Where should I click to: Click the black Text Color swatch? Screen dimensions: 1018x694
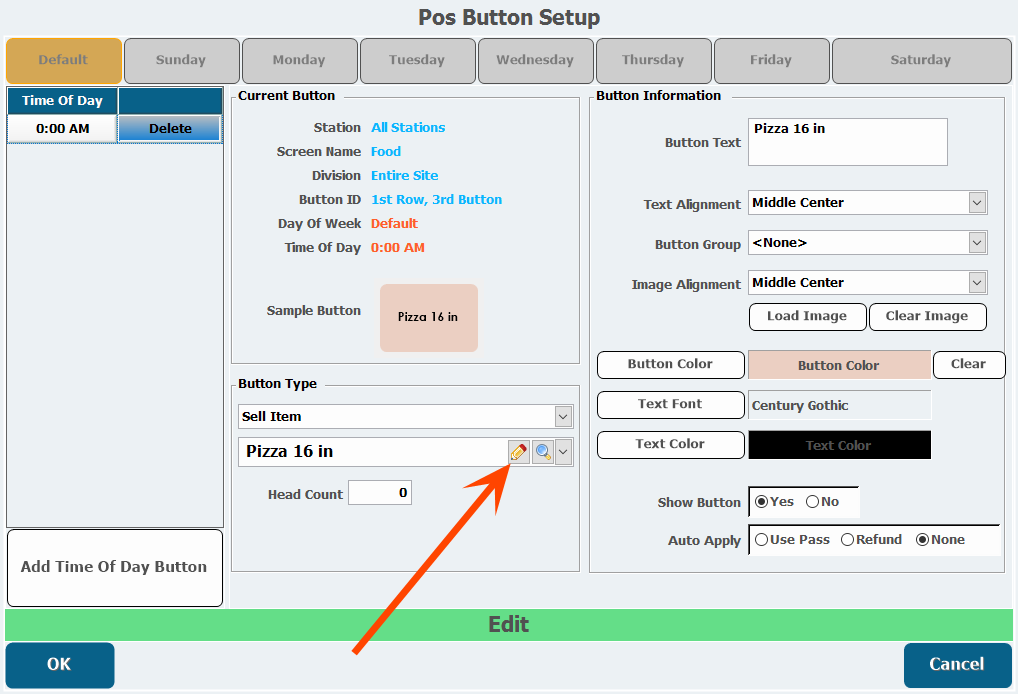pos(838,445)
